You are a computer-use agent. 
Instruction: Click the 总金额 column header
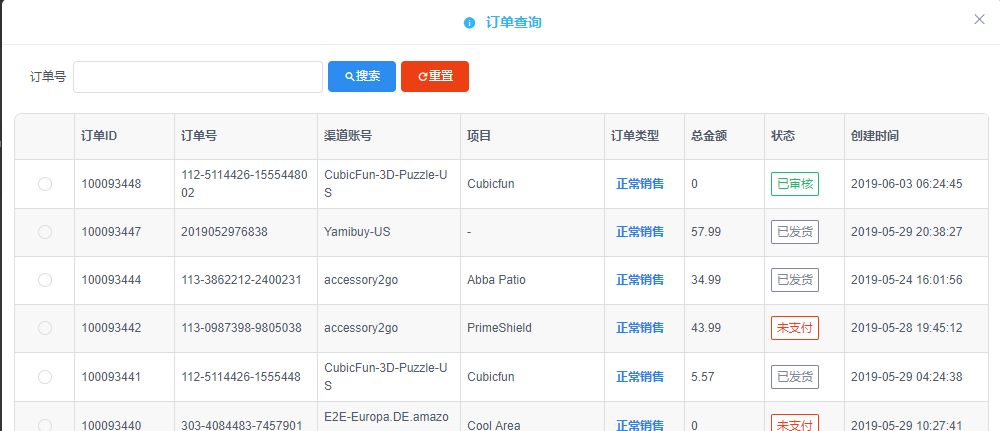[724, 136]
